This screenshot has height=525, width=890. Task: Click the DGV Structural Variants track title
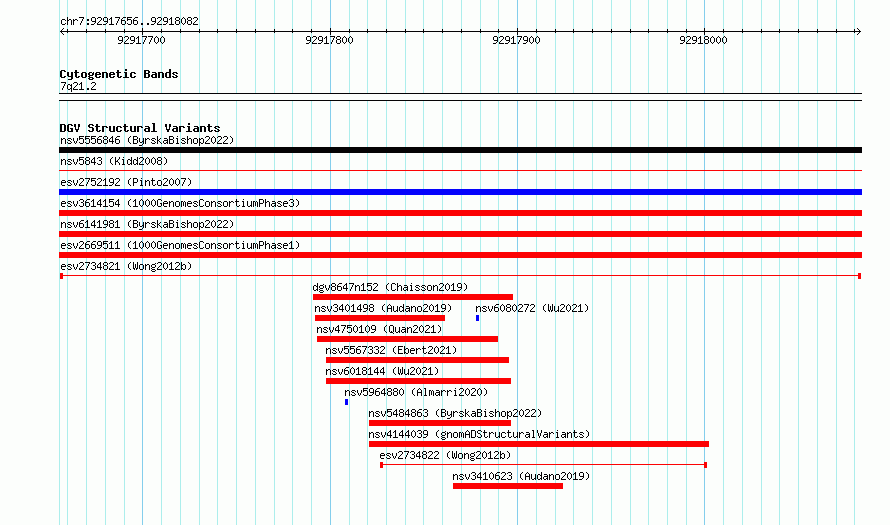point(140,128)
